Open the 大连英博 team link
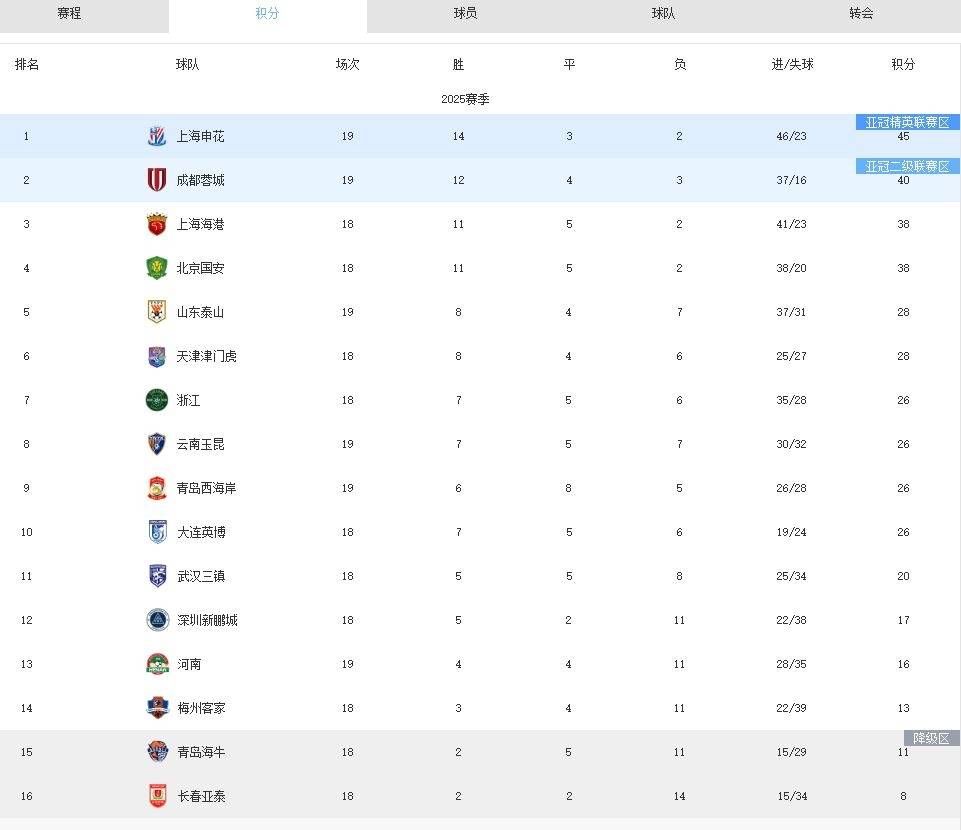The width and height of the screenshot is (961, 830). (201, 532)
